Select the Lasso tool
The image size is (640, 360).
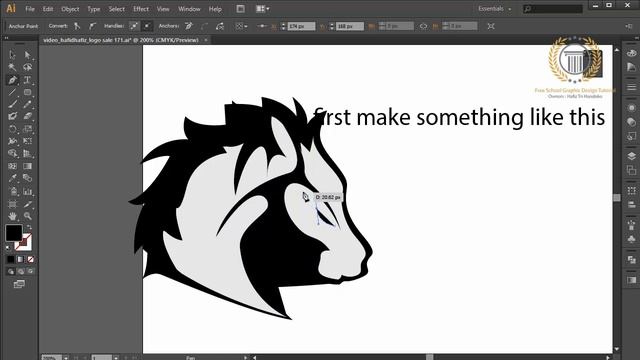pyautogui.click(x=27, y=67)
